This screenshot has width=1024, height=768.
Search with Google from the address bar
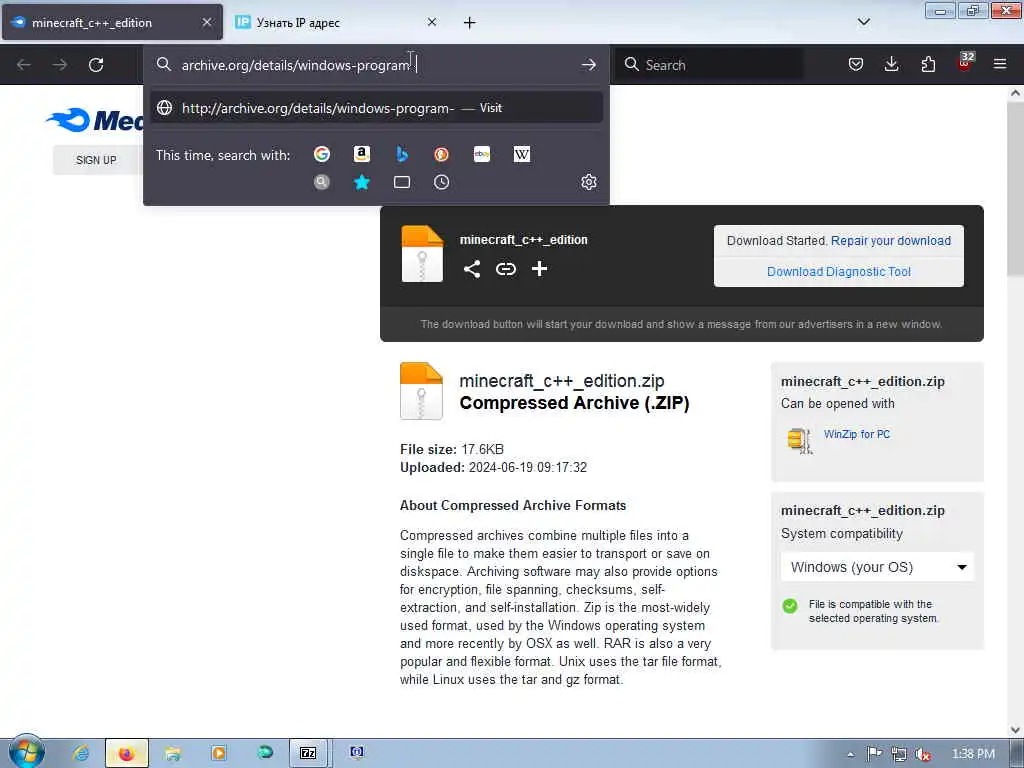(321, 154)
